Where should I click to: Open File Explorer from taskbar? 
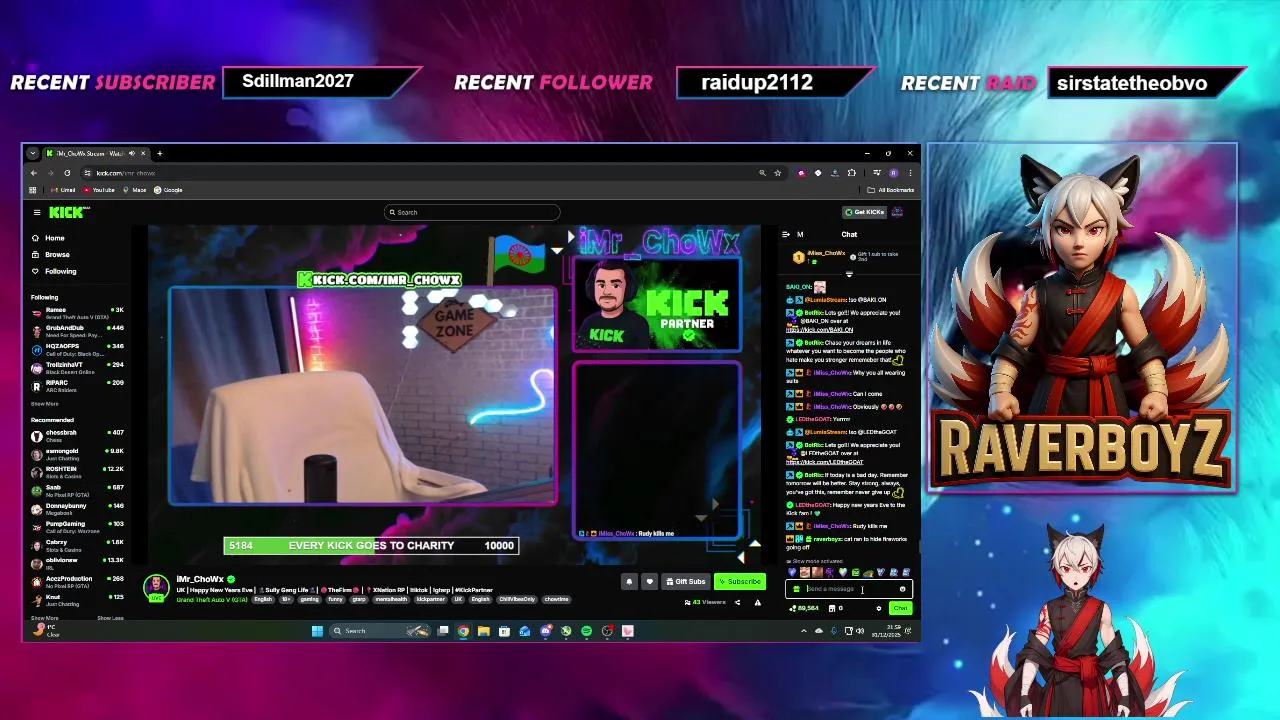[x=483, y=631]
